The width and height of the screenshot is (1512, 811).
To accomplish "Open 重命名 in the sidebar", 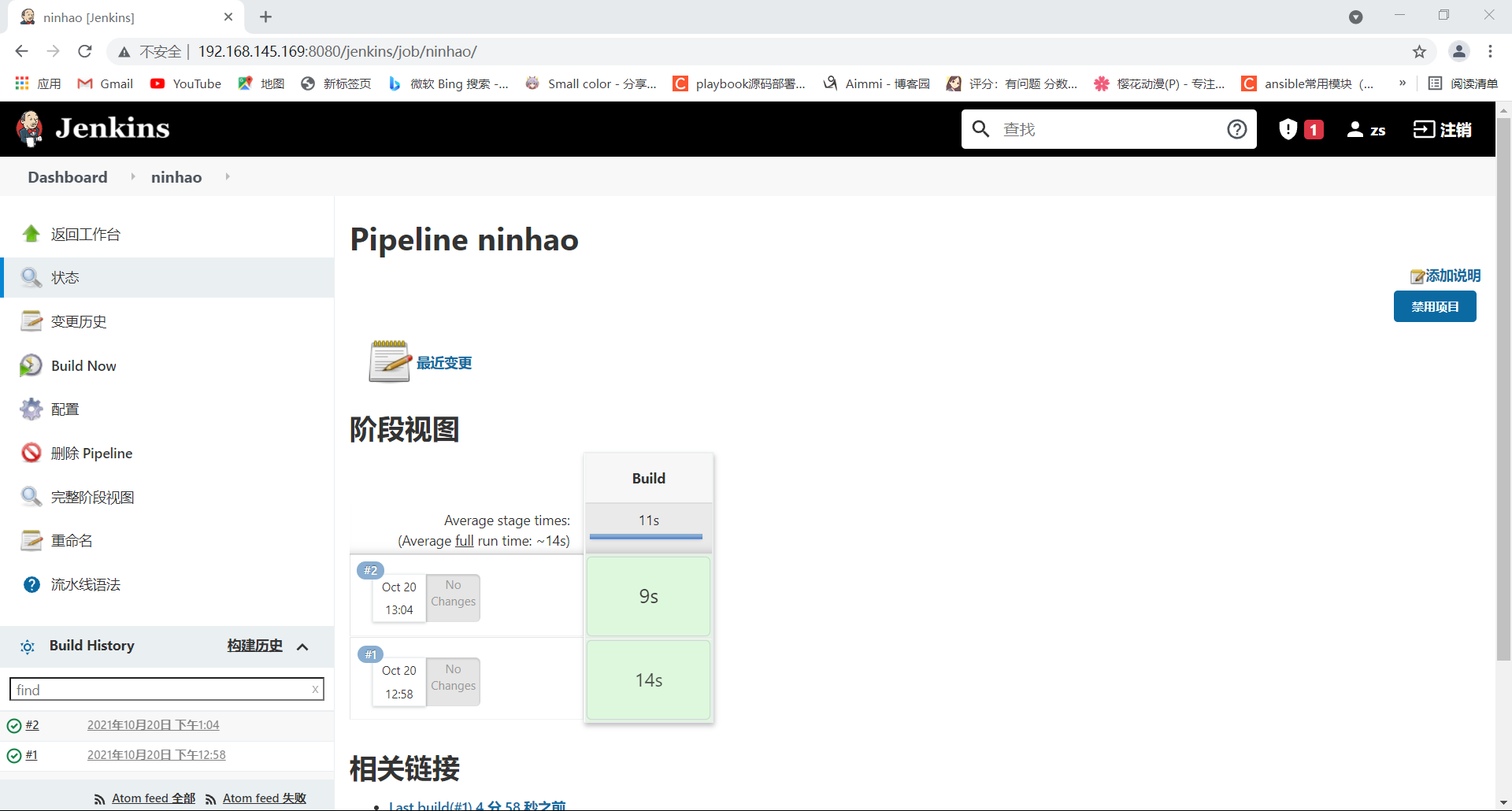I will [72, 541].
